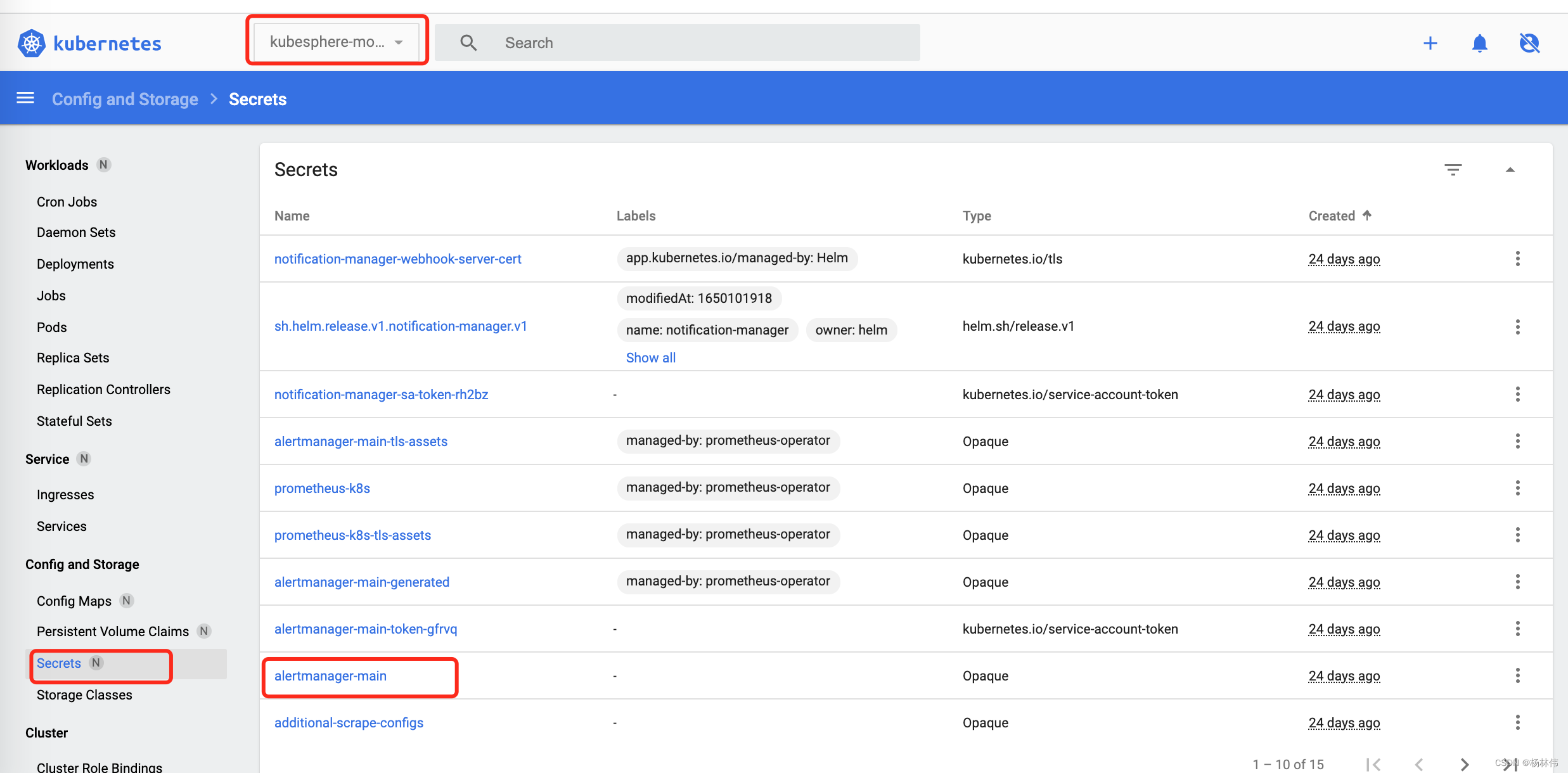The width and height of the screenshot is (1568, 773).
Task: Click the Kubernetes logo icon
Action: pyautogui.click(x=31, y=43)
